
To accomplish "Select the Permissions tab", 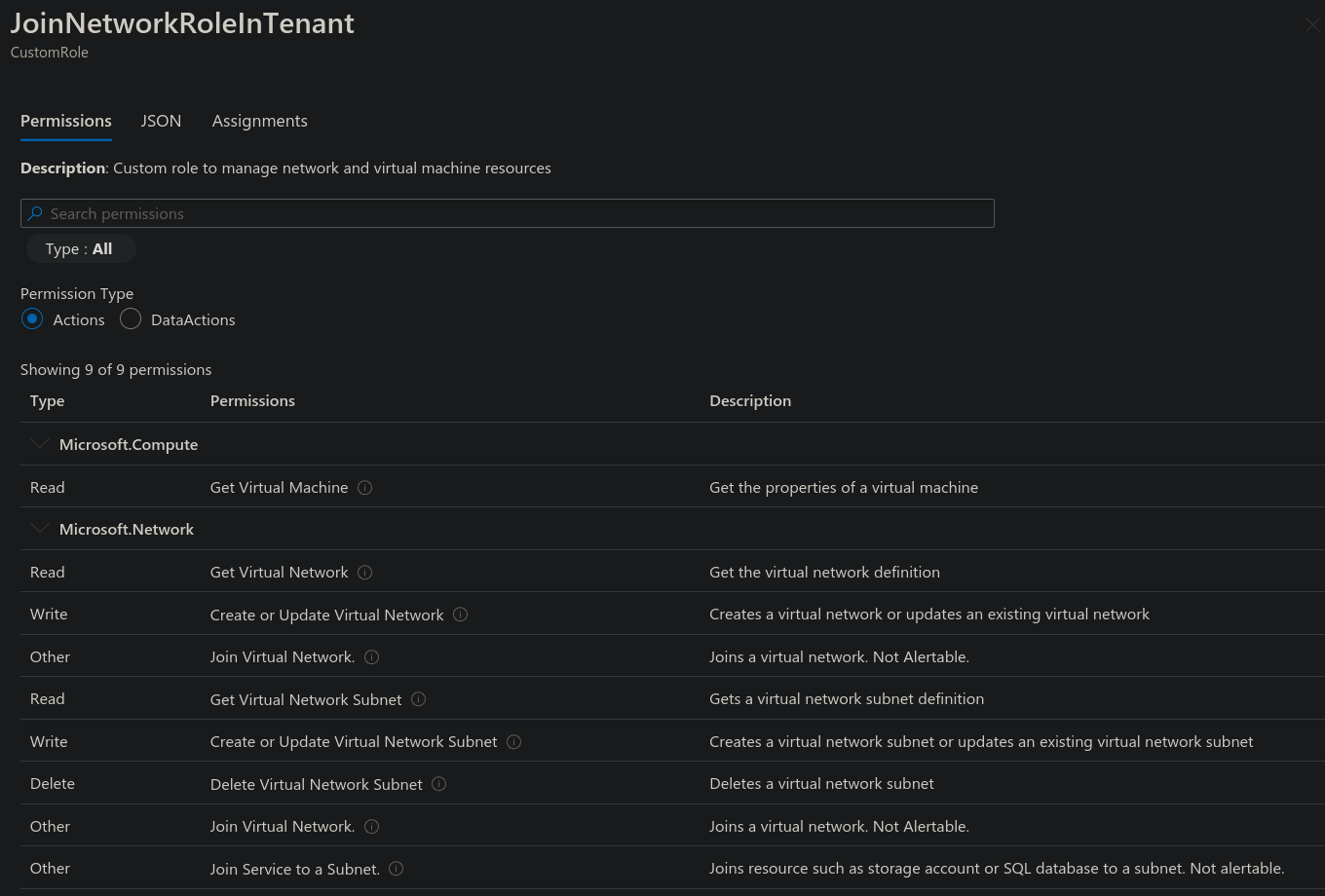I will point(66,121).
